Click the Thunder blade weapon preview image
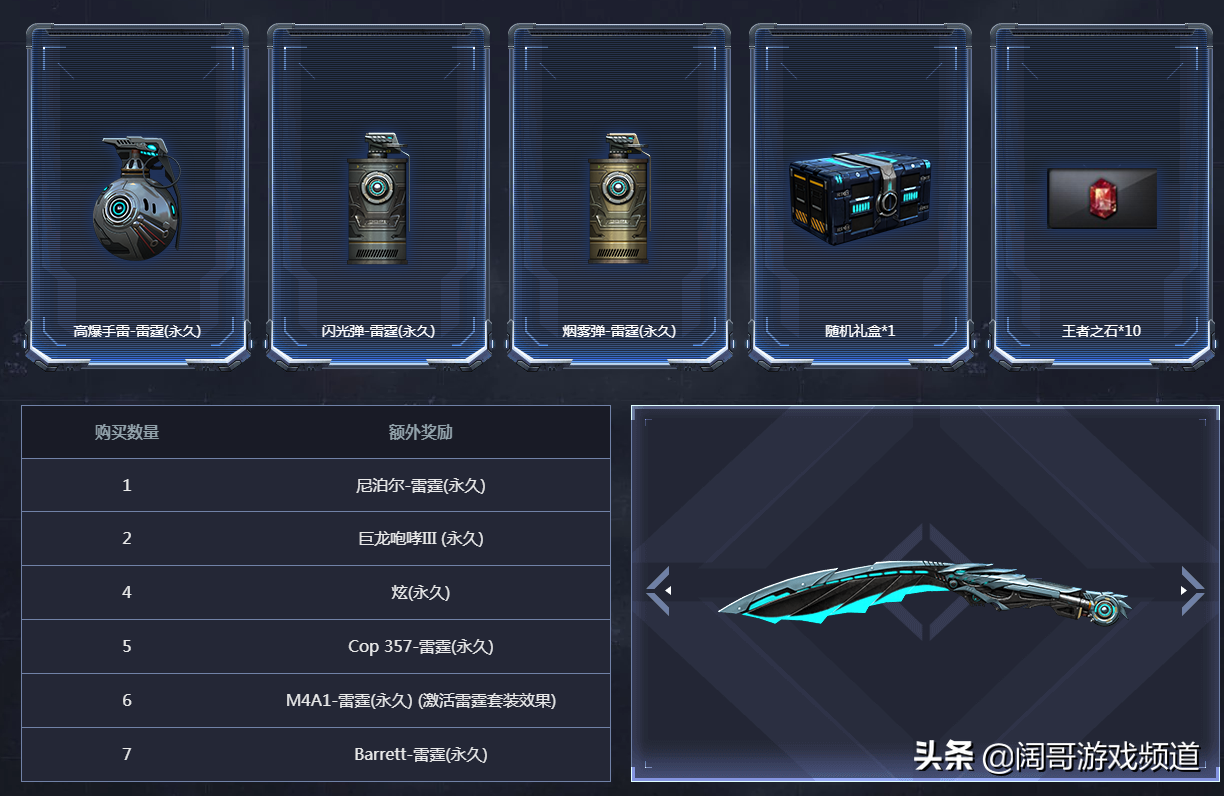1224x796 pixels. click(x=923, y=595)
